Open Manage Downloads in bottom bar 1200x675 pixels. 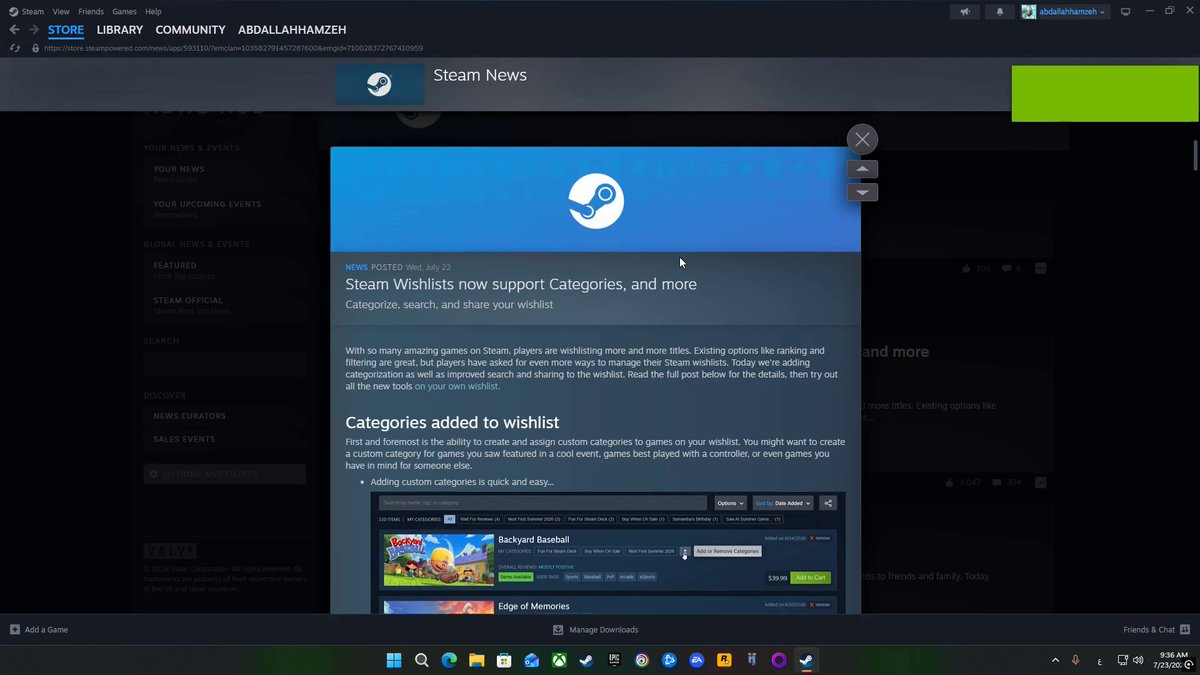[595, 630]
